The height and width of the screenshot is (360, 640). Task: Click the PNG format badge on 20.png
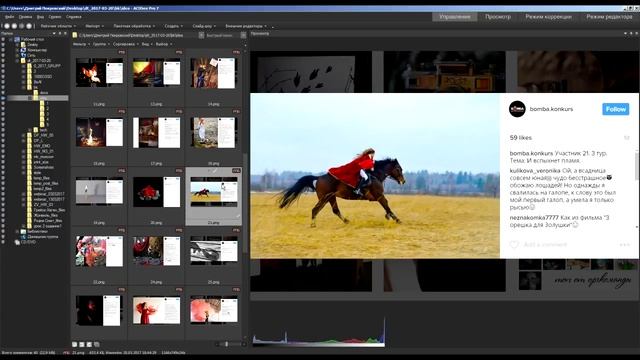click(179, 171)
